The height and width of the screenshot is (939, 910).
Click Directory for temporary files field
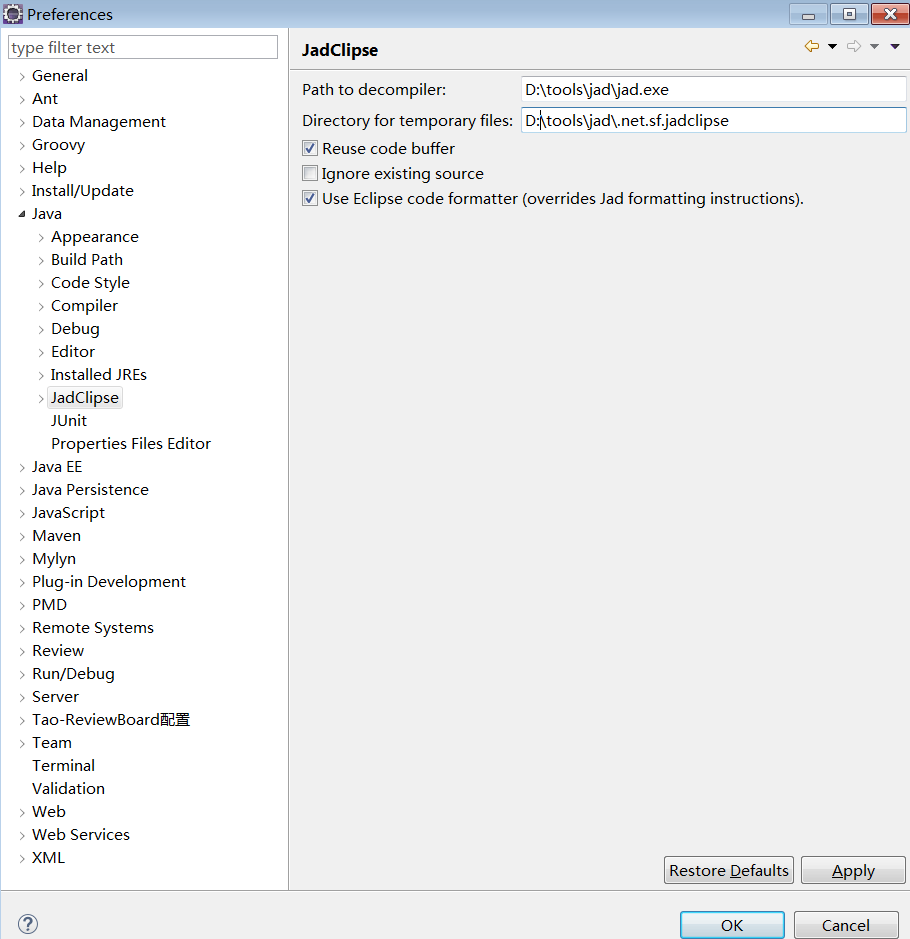pos(713,120)
